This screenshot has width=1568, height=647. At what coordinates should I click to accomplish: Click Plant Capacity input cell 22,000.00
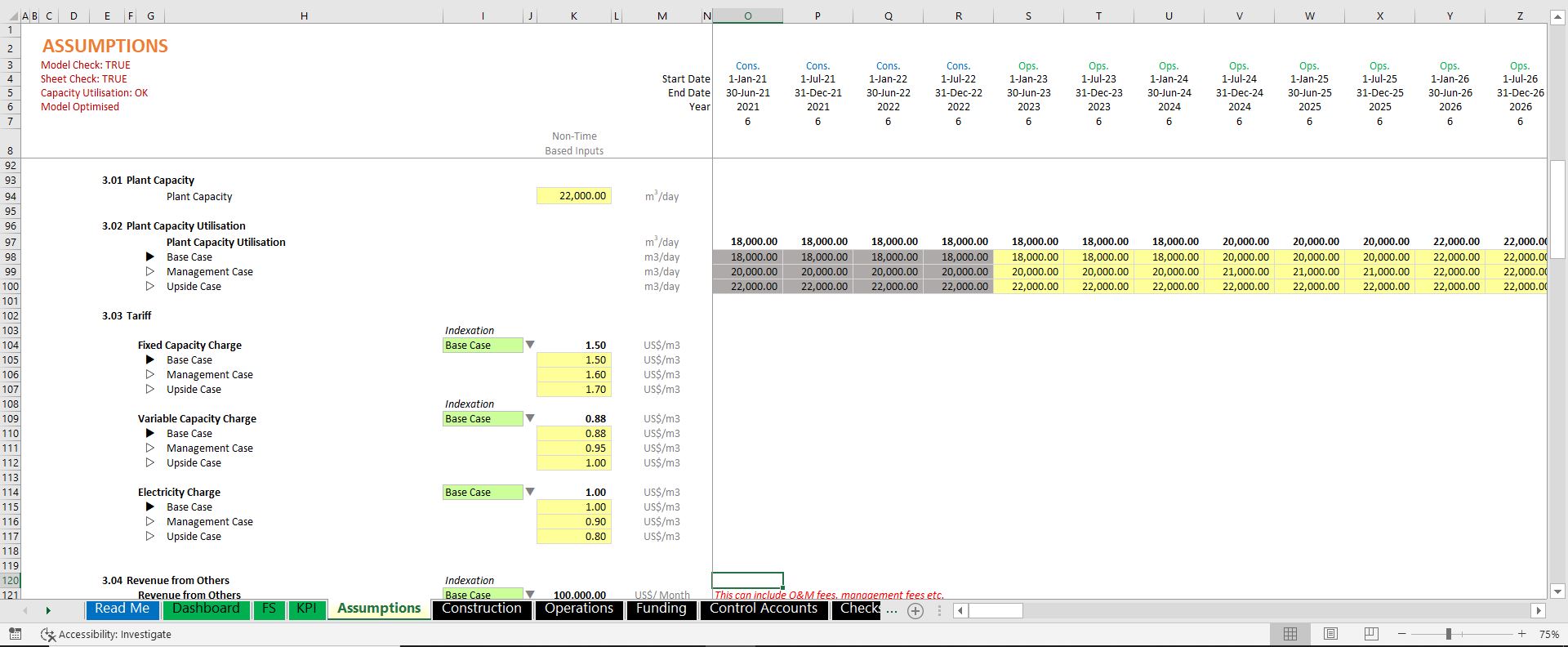tap(574, 196)
